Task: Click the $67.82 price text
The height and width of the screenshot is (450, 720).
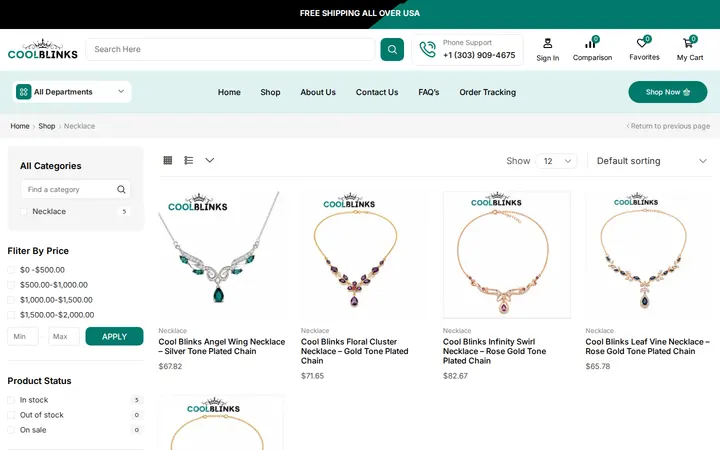Action: 170,366
